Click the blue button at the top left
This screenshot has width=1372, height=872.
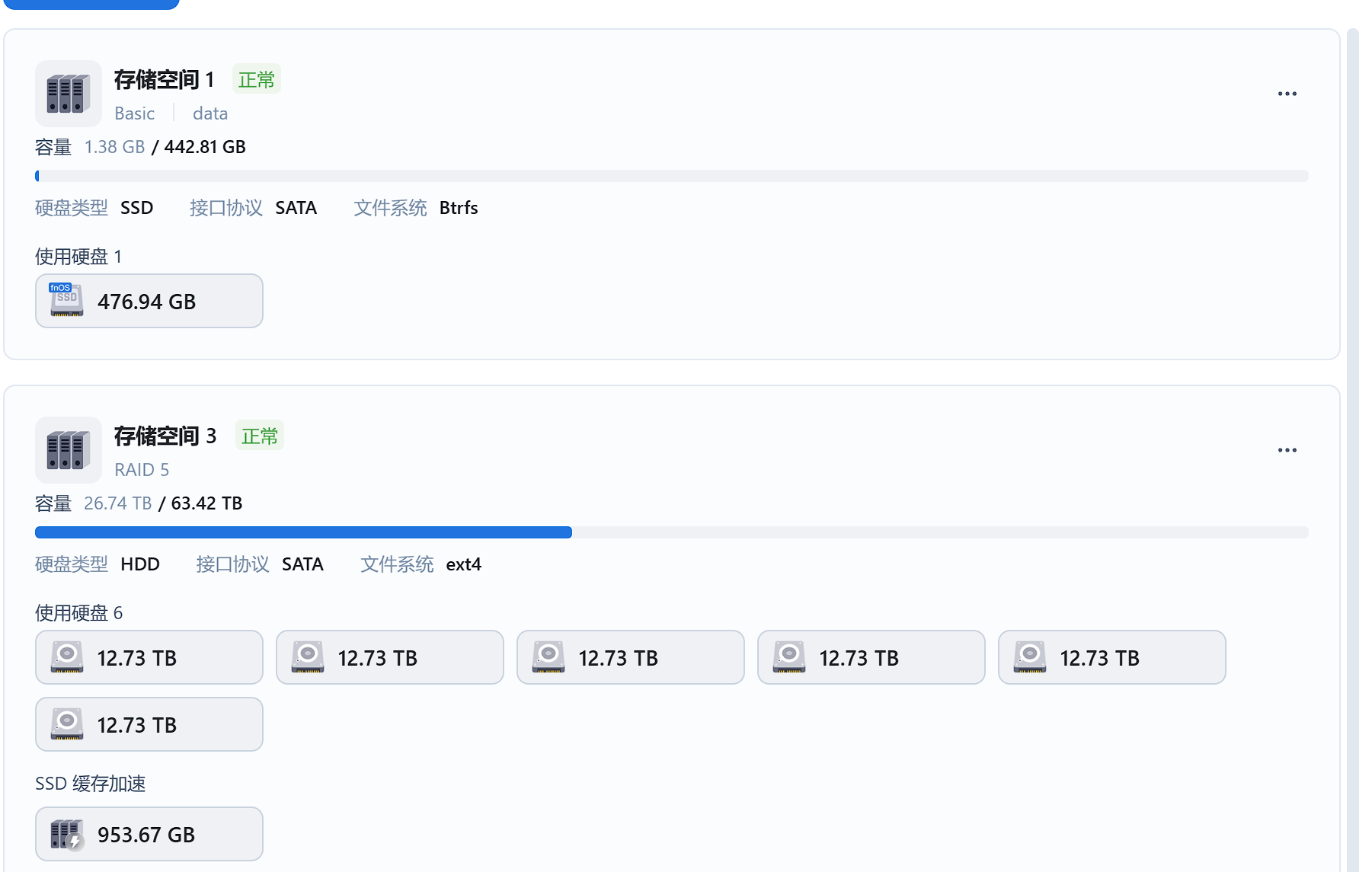pos(91,4)
